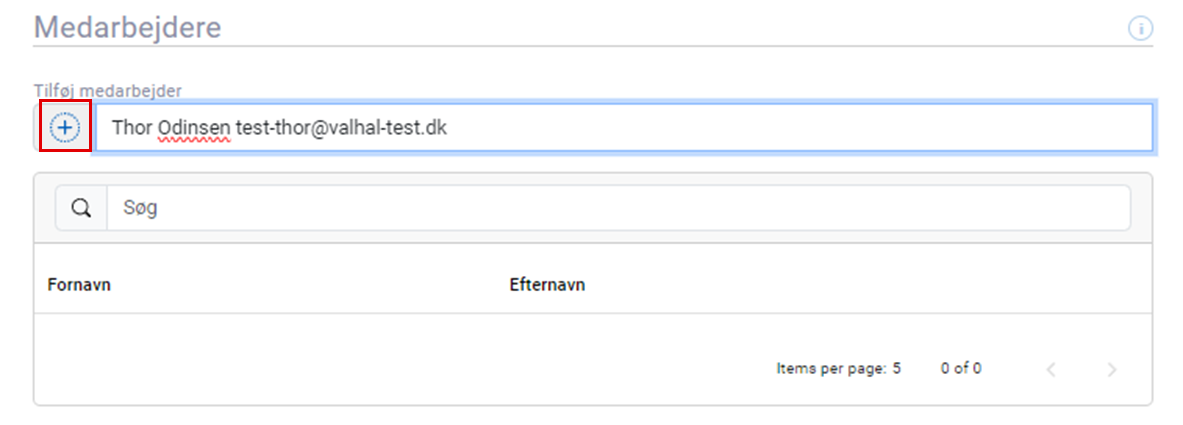This screenshot has height=425, width=1183.
Task: Click the Medarbejdere section heading
Action: [x=127, y=27]
